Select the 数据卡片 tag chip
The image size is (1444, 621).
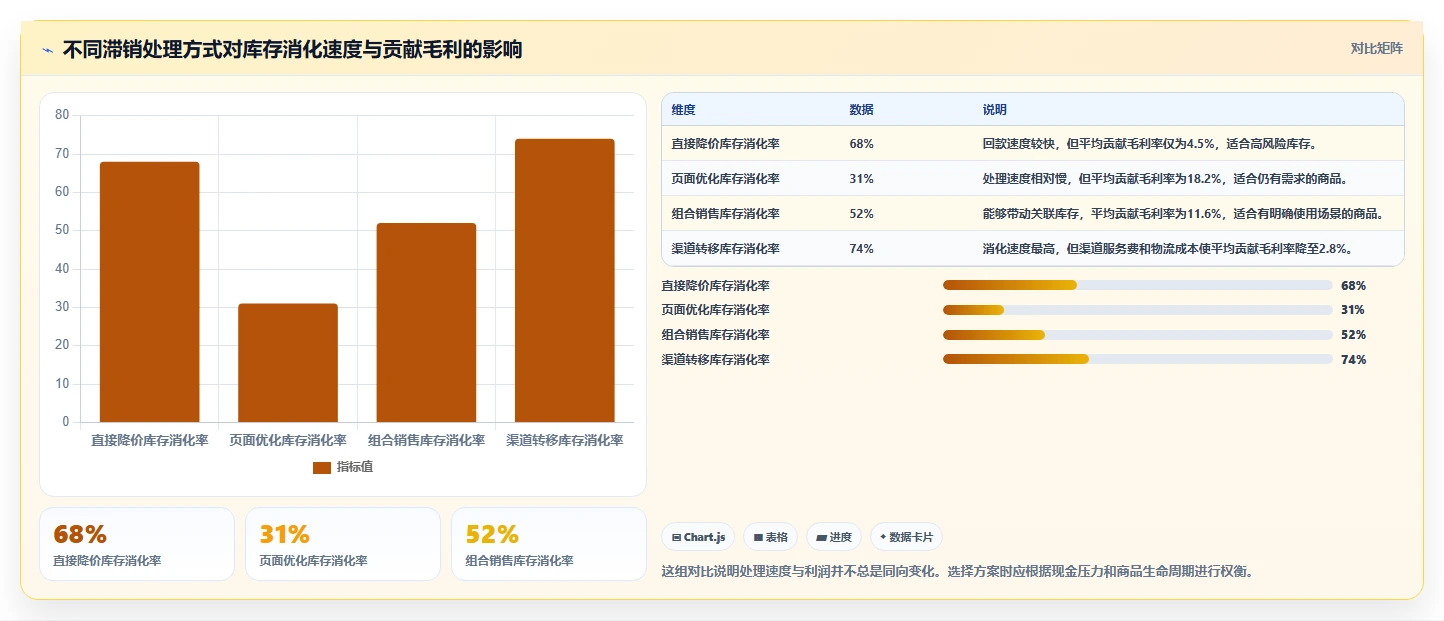click(906, 537)
